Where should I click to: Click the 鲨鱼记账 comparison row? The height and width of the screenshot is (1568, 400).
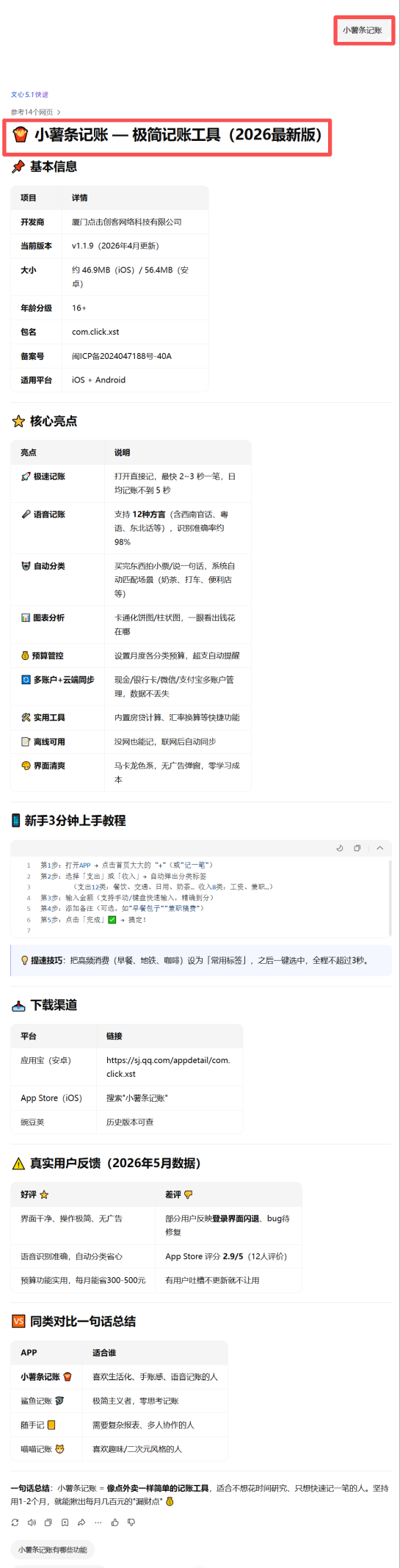(x=119, y=1401)
